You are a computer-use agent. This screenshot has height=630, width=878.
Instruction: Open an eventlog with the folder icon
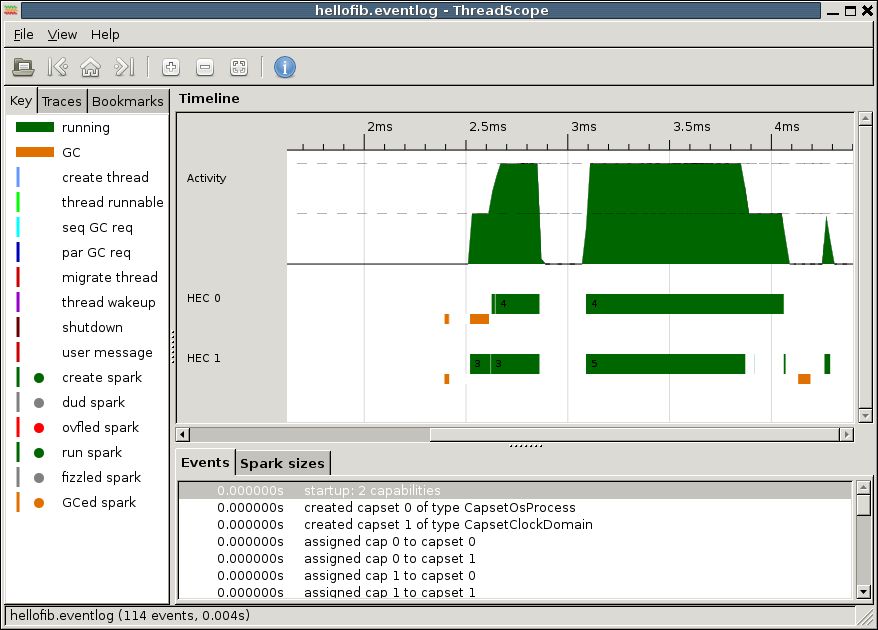point(23,67)
